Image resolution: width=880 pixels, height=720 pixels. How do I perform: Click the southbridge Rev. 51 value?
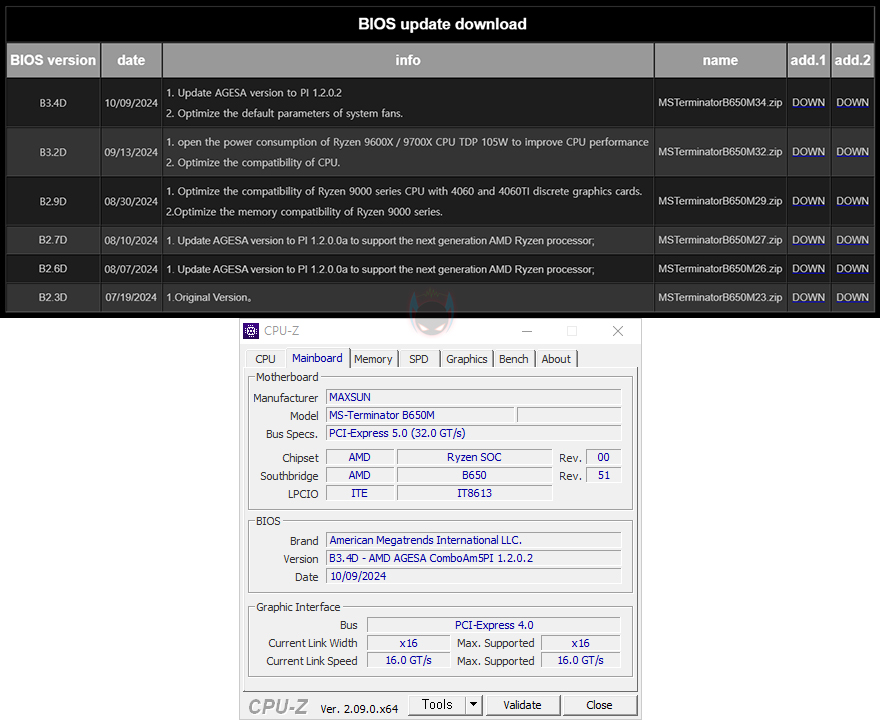coord(604,475)
